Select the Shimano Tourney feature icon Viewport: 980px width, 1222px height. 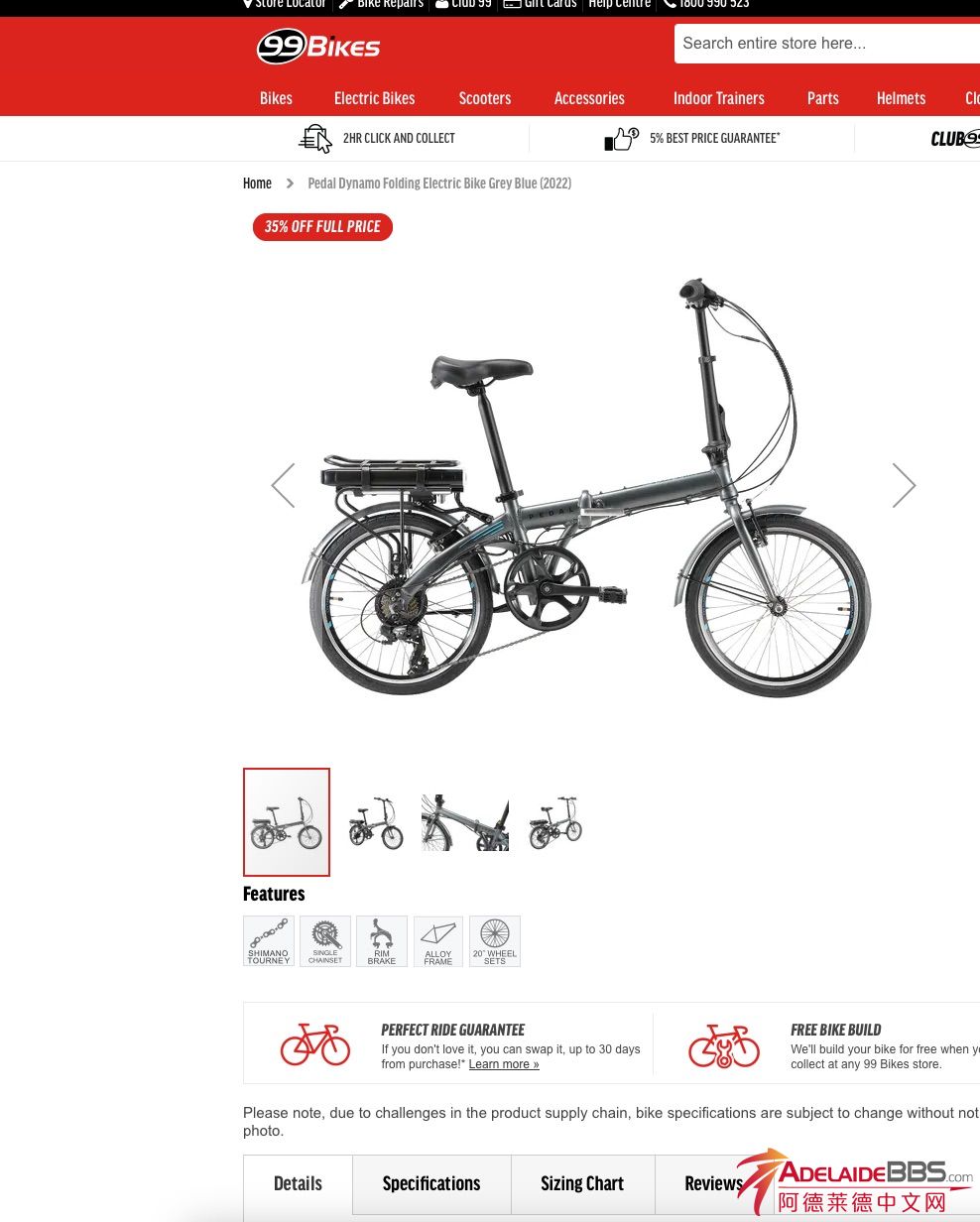tap(269, 941)
